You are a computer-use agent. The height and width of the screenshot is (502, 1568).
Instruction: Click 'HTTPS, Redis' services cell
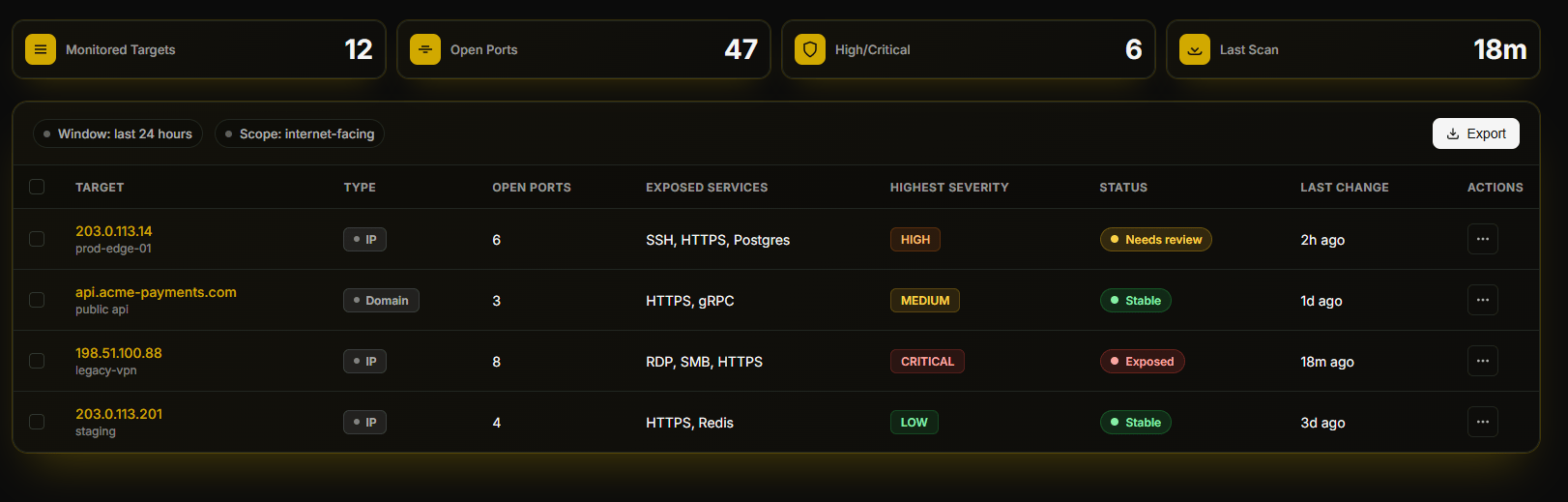[690, 423]
